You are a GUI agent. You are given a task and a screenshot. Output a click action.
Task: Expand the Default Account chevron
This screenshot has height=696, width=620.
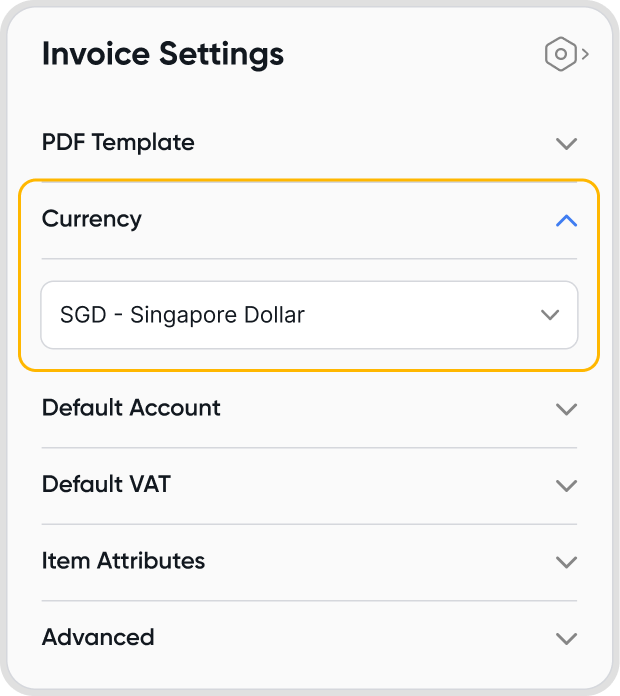566,409
